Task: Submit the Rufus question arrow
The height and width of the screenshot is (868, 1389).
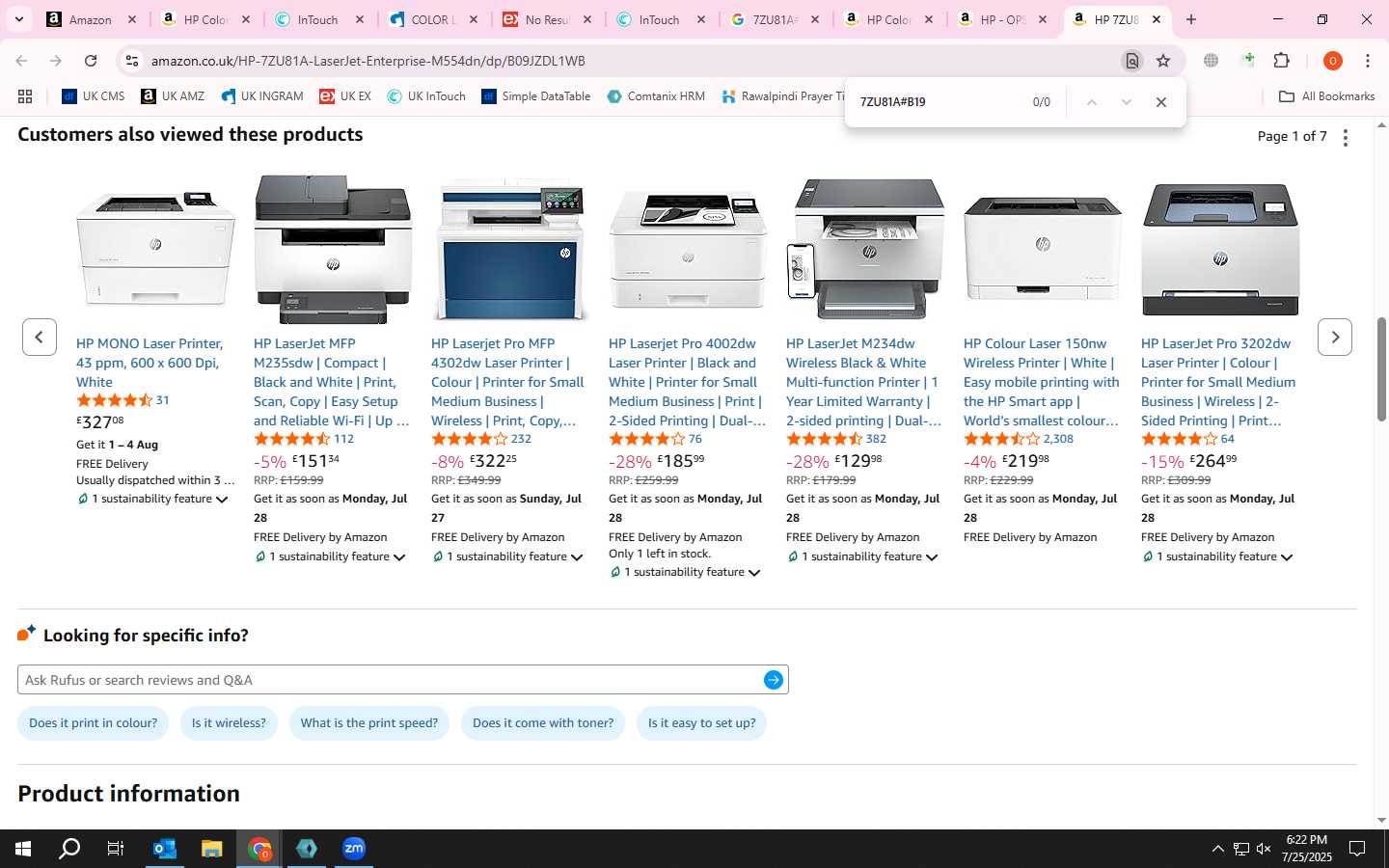Action: click(774, 680)
